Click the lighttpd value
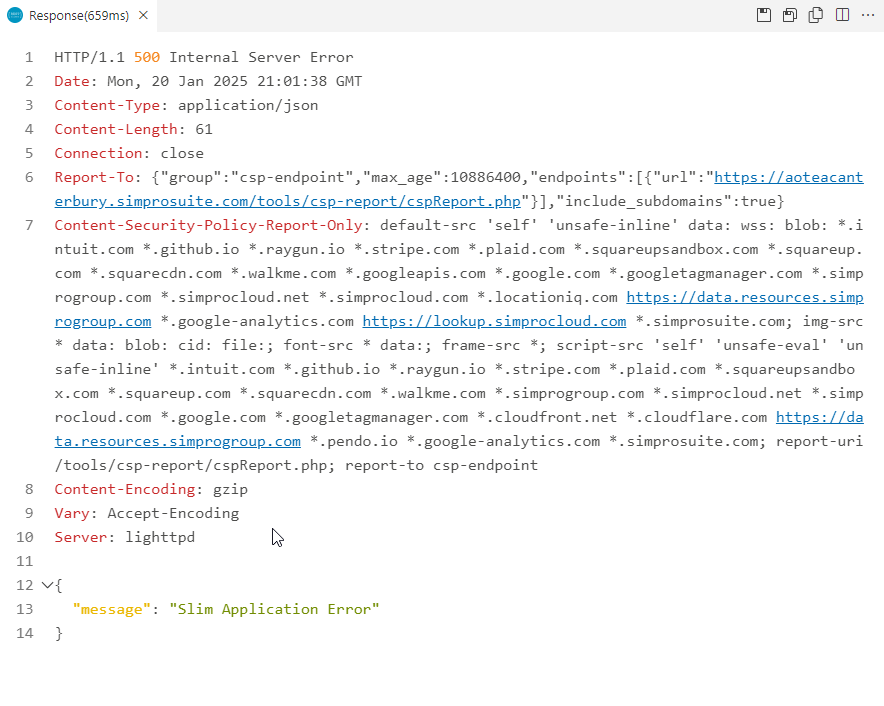Viewport: 884px width, 706px height. 160,537
